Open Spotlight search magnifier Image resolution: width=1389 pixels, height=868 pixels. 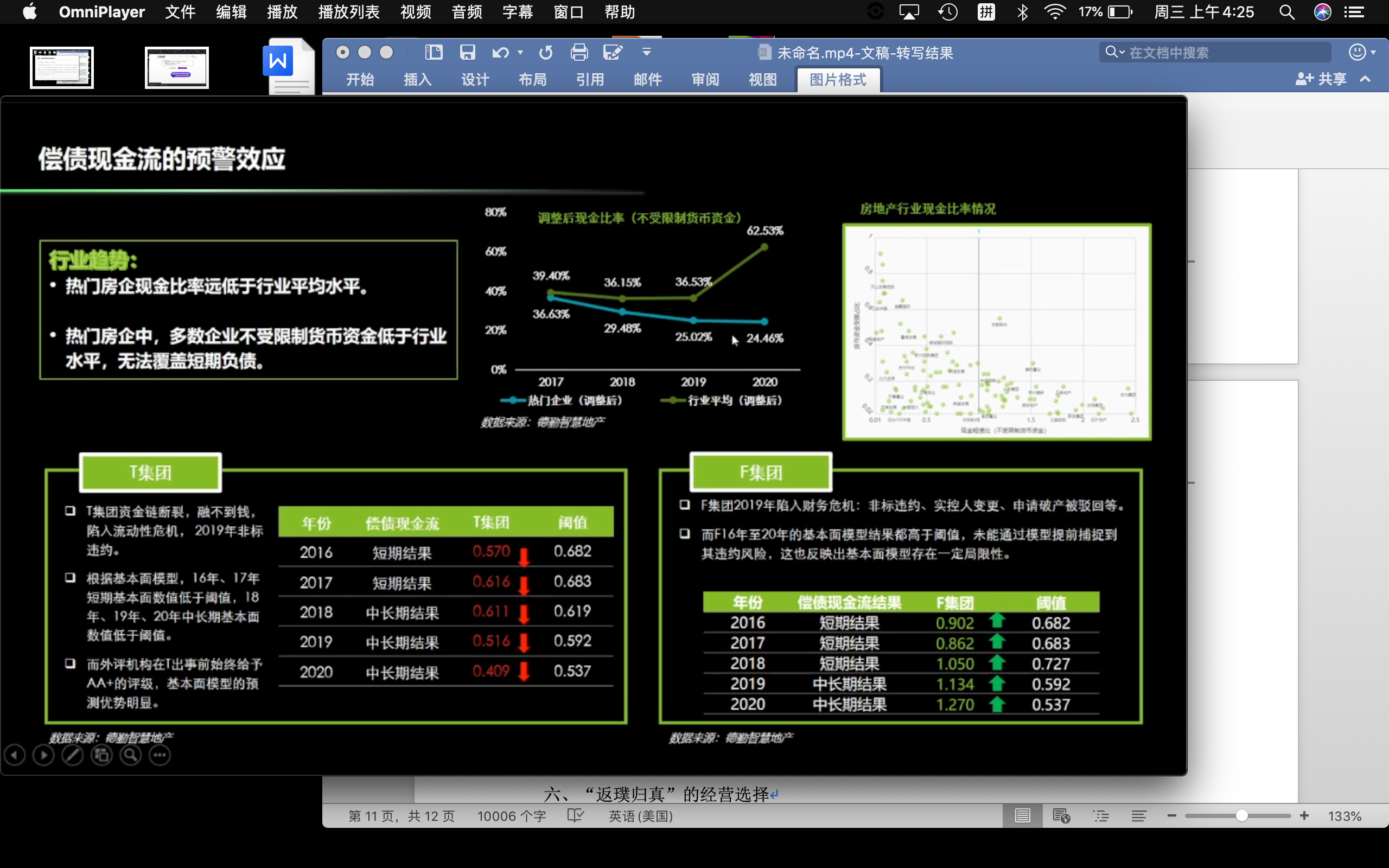click(1287, 12)
